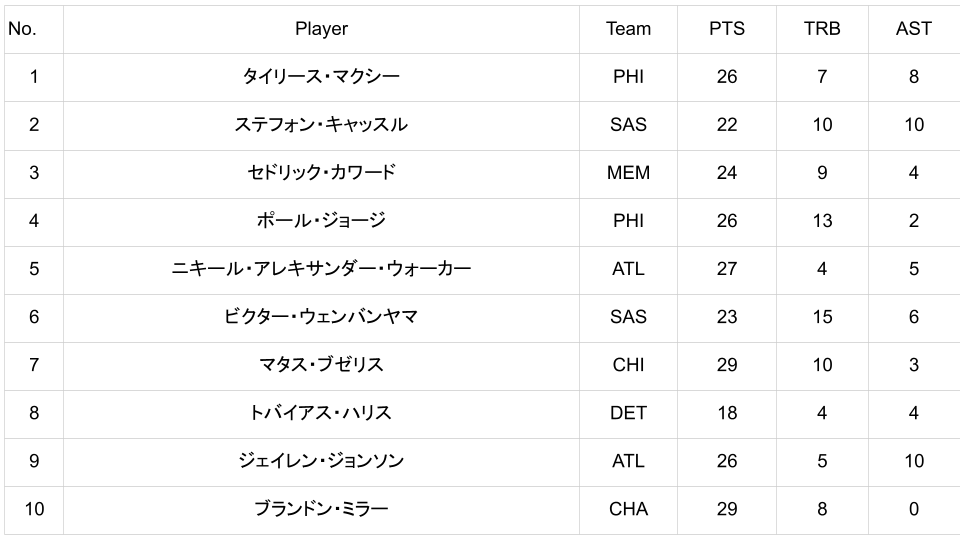This screenshot has width=960, height=540.
Task: Click player ビクター・ウェンバンヤマ
Action: [321, 317]
